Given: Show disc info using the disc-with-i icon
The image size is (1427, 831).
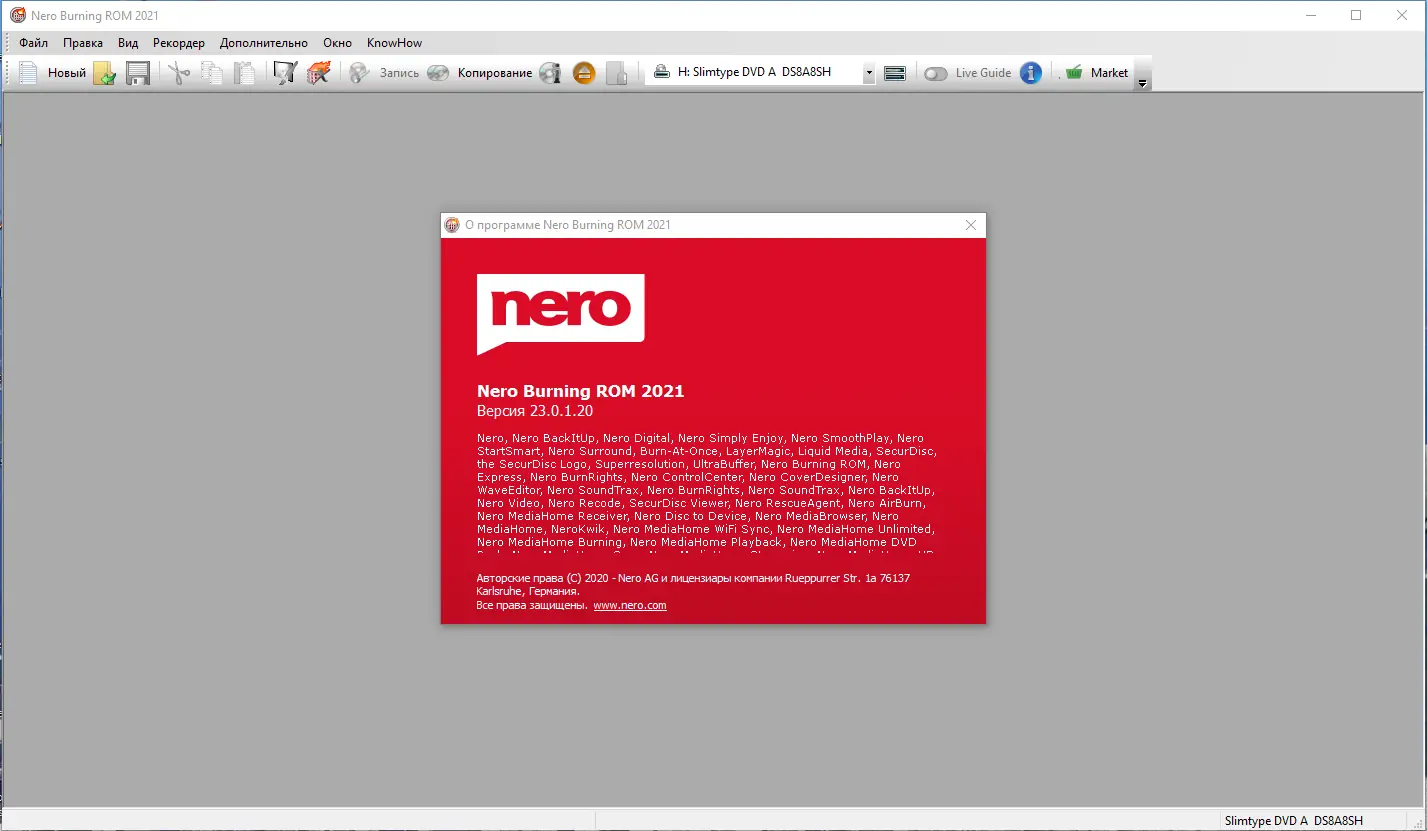Looking at the screenshot, I should [x=550, y=73].
